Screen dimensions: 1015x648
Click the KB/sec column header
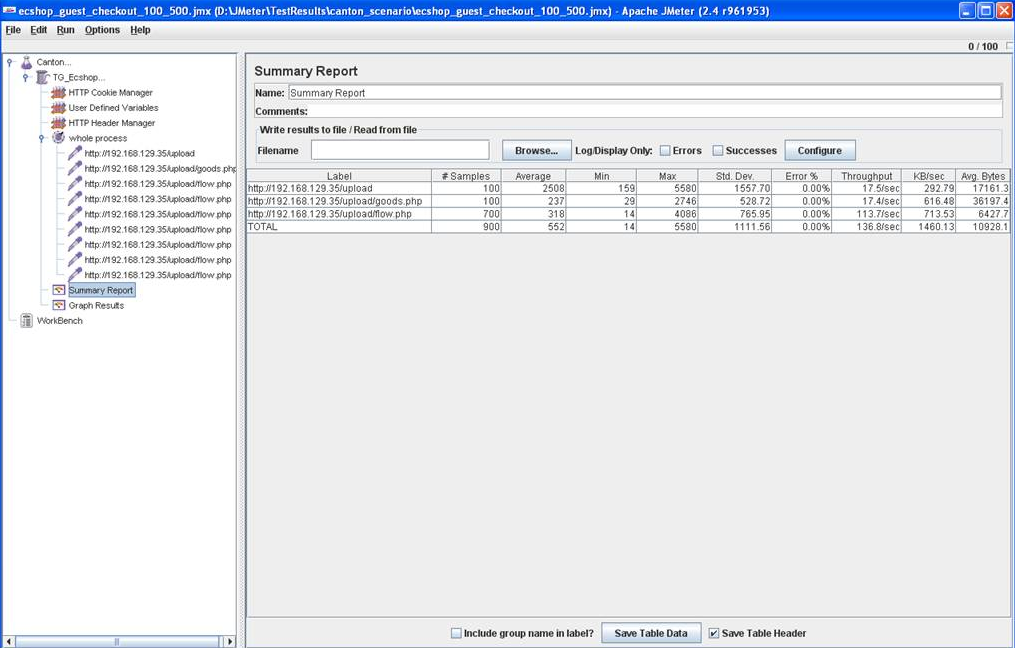pyautogui.click(x=928, y=176)
